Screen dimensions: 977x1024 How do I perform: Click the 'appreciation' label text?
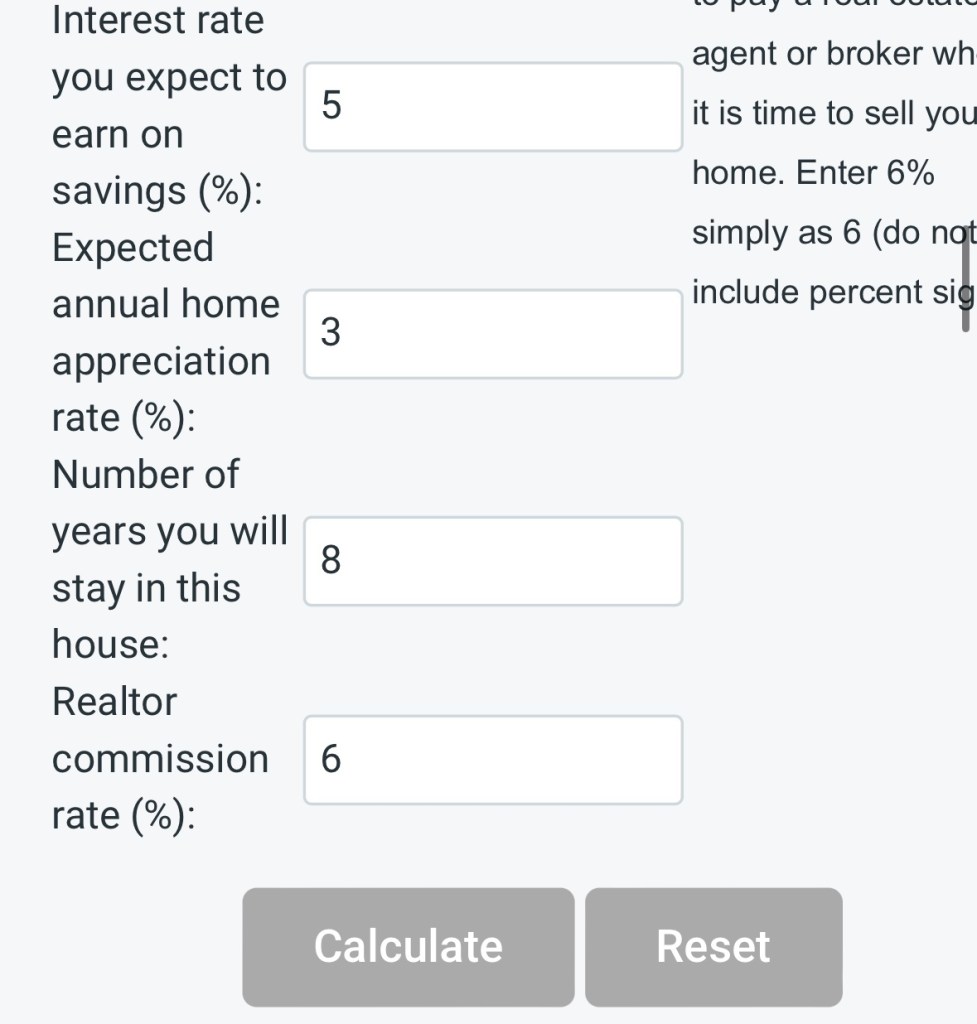pyautogui.click(x=161, y=361)
